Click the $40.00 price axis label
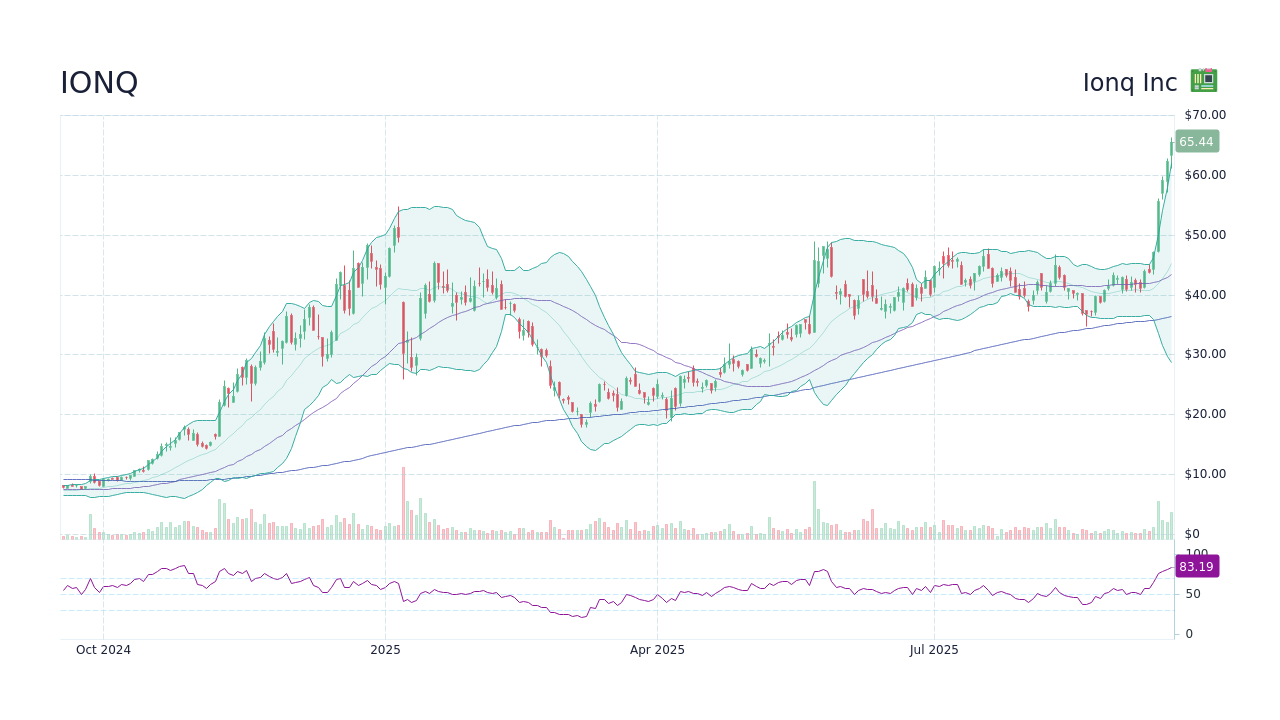1280x720 pixels. [x=1205, y=295]
